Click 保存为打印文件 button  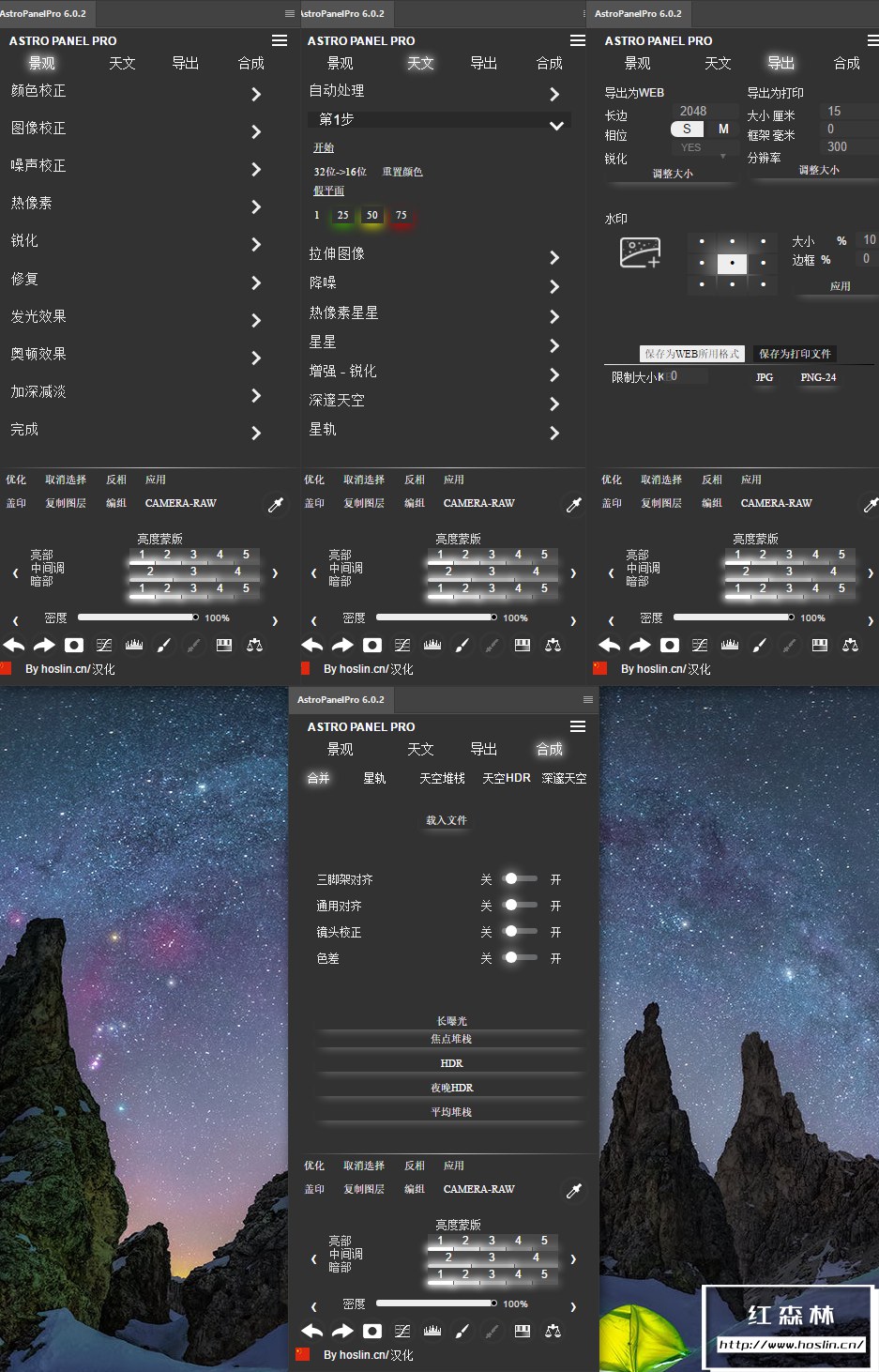(795, 354)
